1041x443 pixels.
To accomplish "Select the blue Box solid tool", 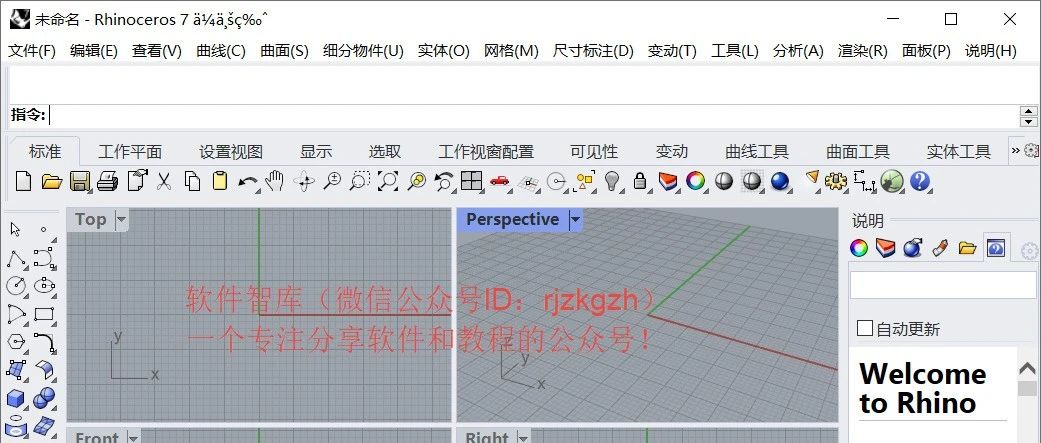I will coord(16,399).
